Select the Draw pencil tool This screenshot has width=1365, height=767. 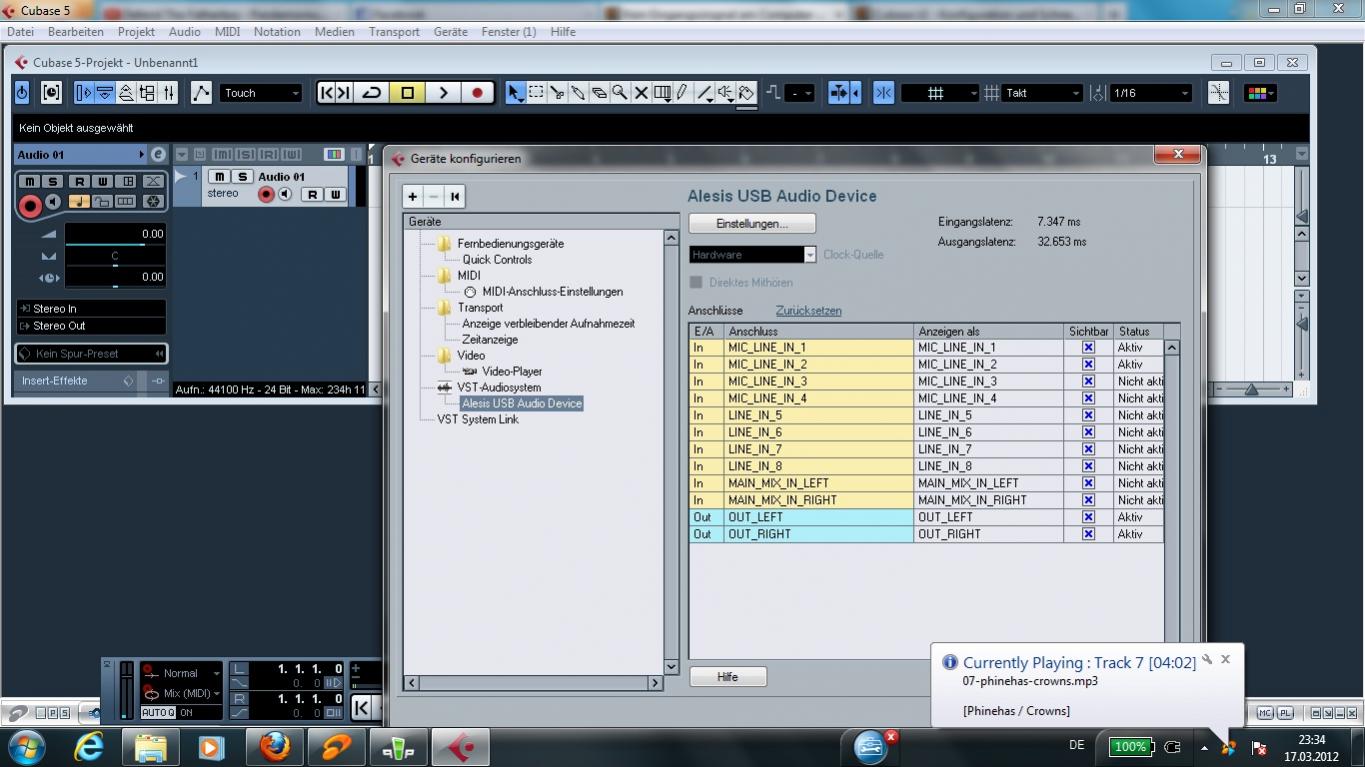(683, 93)
